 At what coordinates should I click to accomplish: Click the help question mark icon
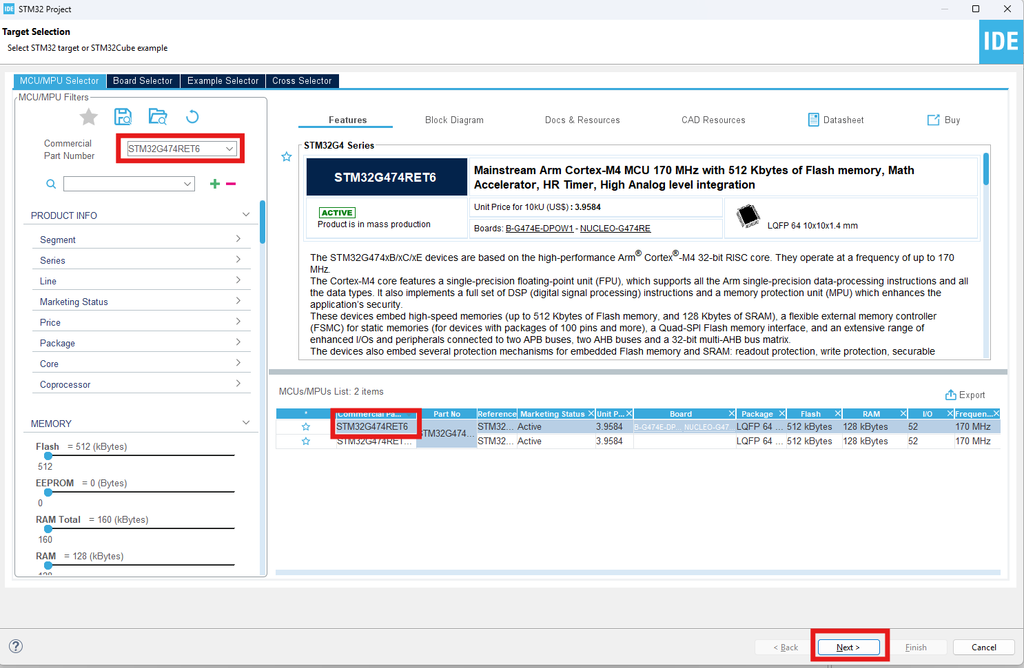pos(16,647)
